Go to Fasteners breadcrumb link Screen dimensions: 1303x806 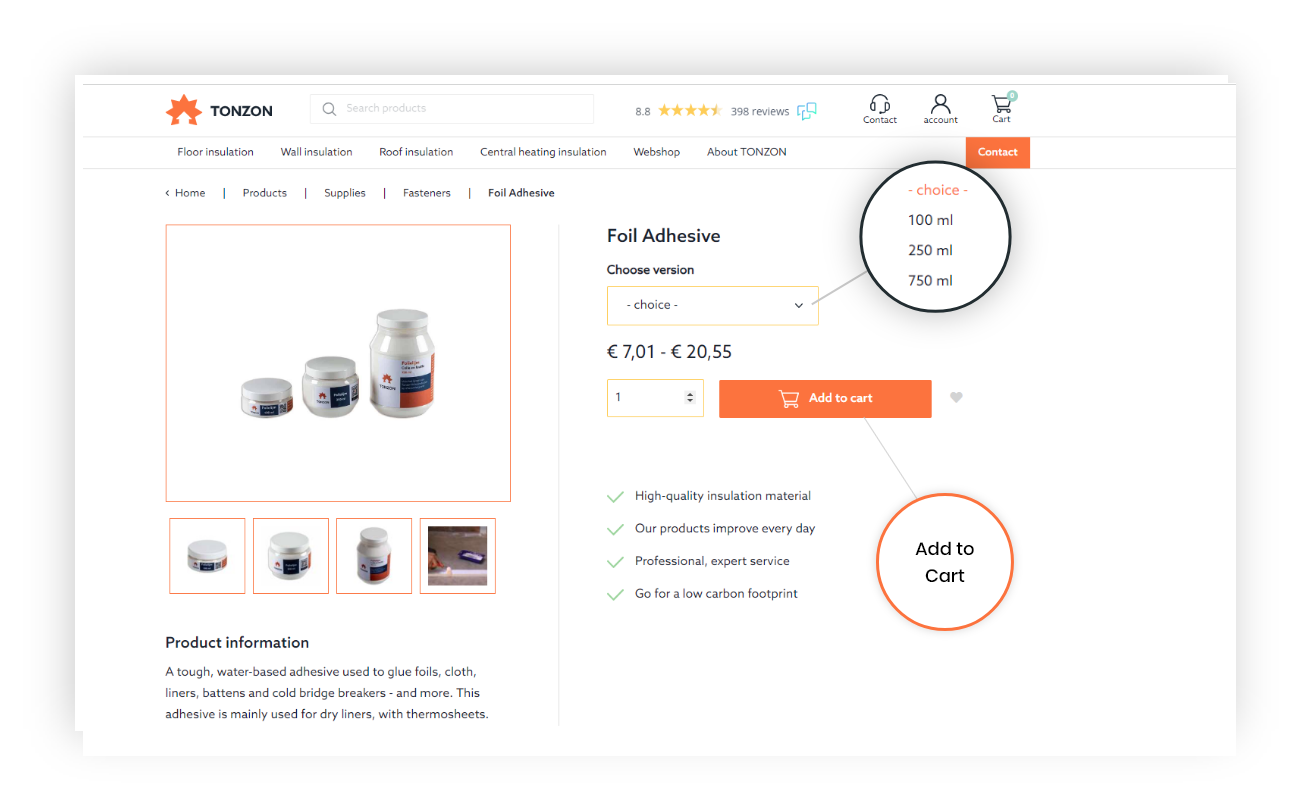tap(427, 193)
